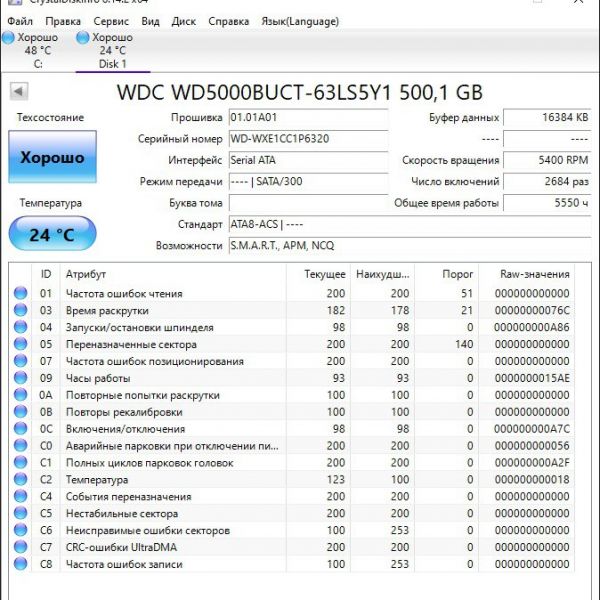This screenshot has height=600, width=600.
Task: Click the Порог column header
Action: click(x=446, y=274)
